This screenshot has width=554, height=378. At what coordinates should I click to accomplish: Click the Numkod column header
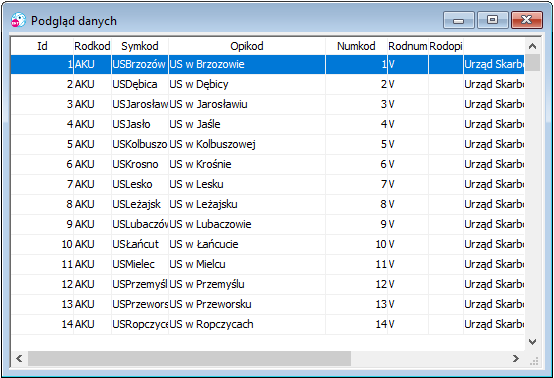pos(356,46)
